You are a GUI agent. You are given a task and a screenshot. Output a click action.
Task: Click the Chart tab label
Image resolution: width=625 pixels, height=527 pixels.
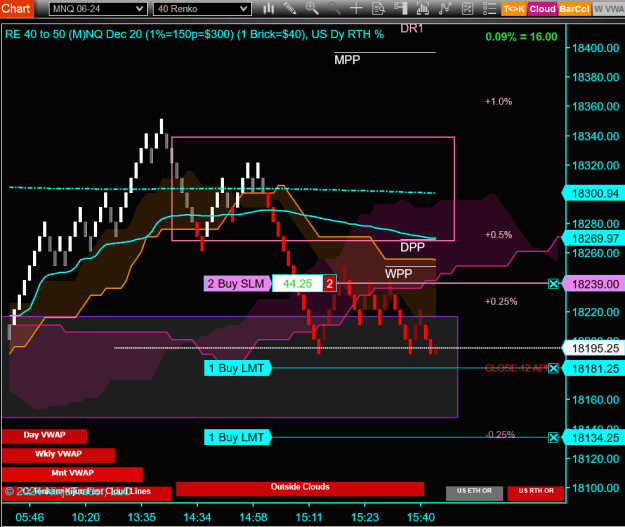16,8
